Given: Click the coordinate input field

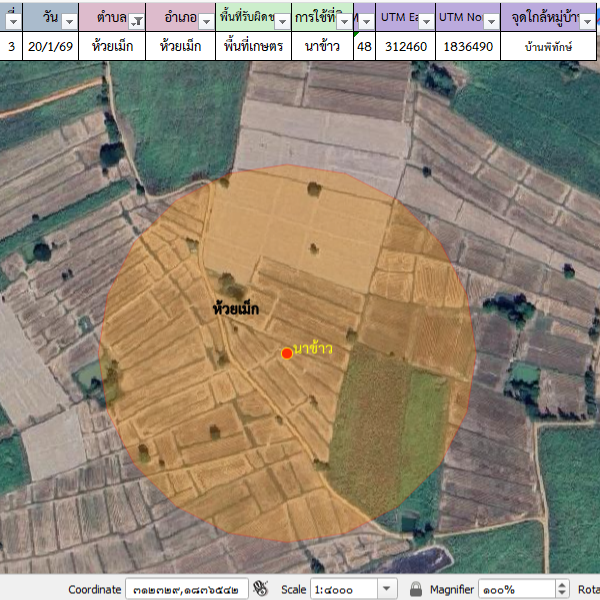Looking at the screenshot, I should tap(186, 589).
